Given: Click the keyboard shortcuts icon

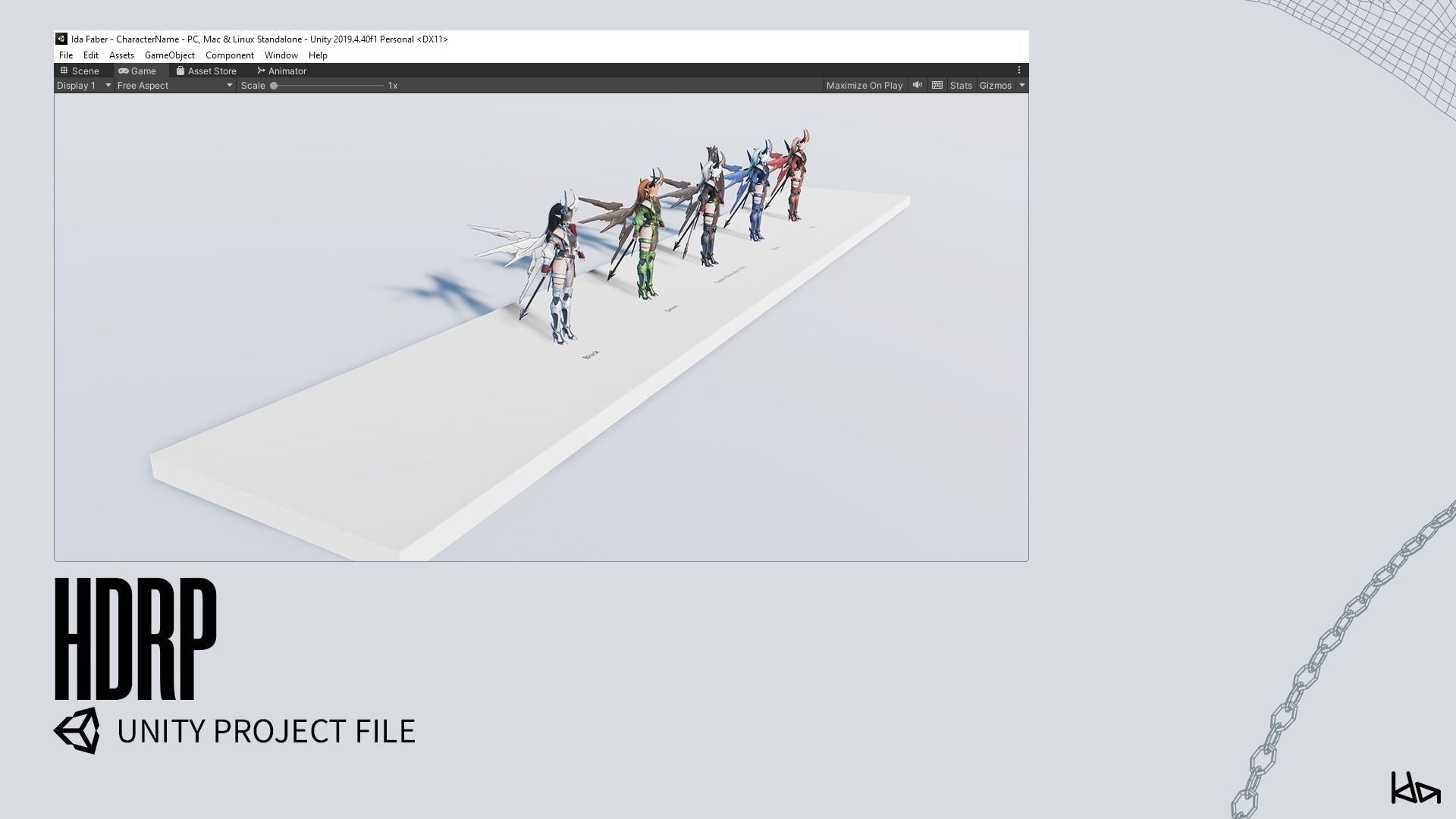Looking at the screenshot, I should click(x=937, y=85).
